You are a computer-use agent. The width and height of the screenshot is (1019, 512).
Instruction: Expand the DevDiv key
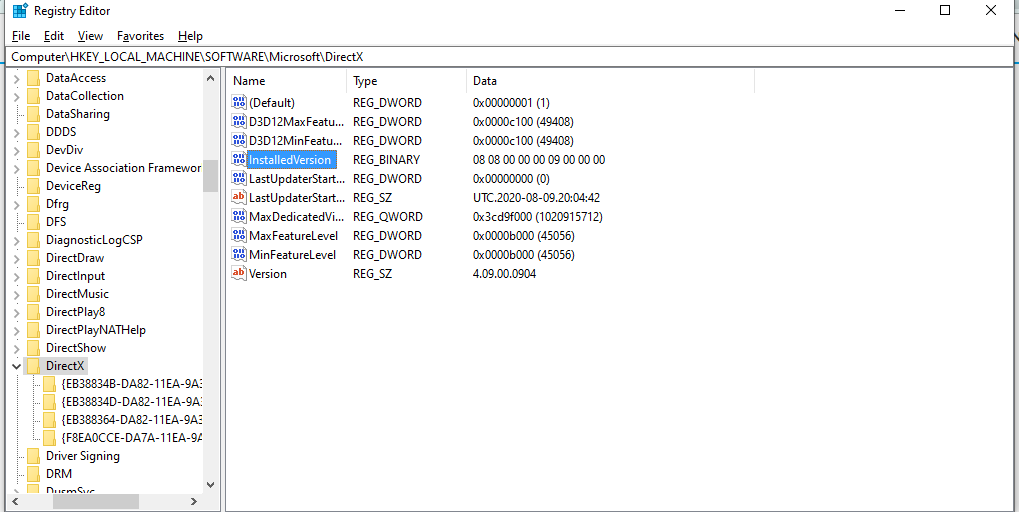coord(17,150)
